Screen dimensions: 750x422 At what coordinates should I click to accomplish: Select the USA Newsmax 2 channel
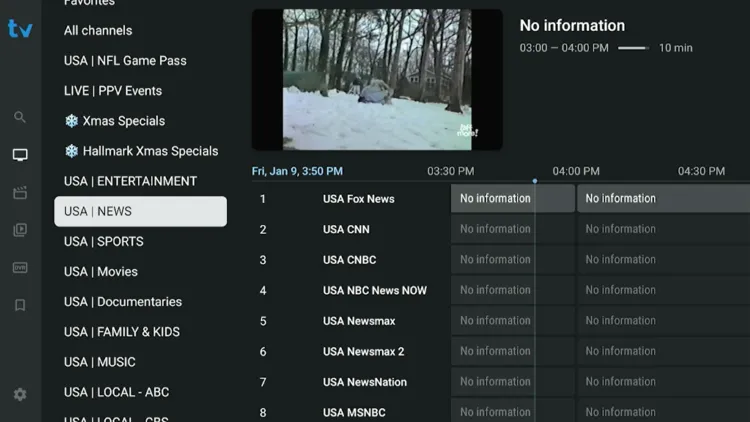click(x=364, y=352)
